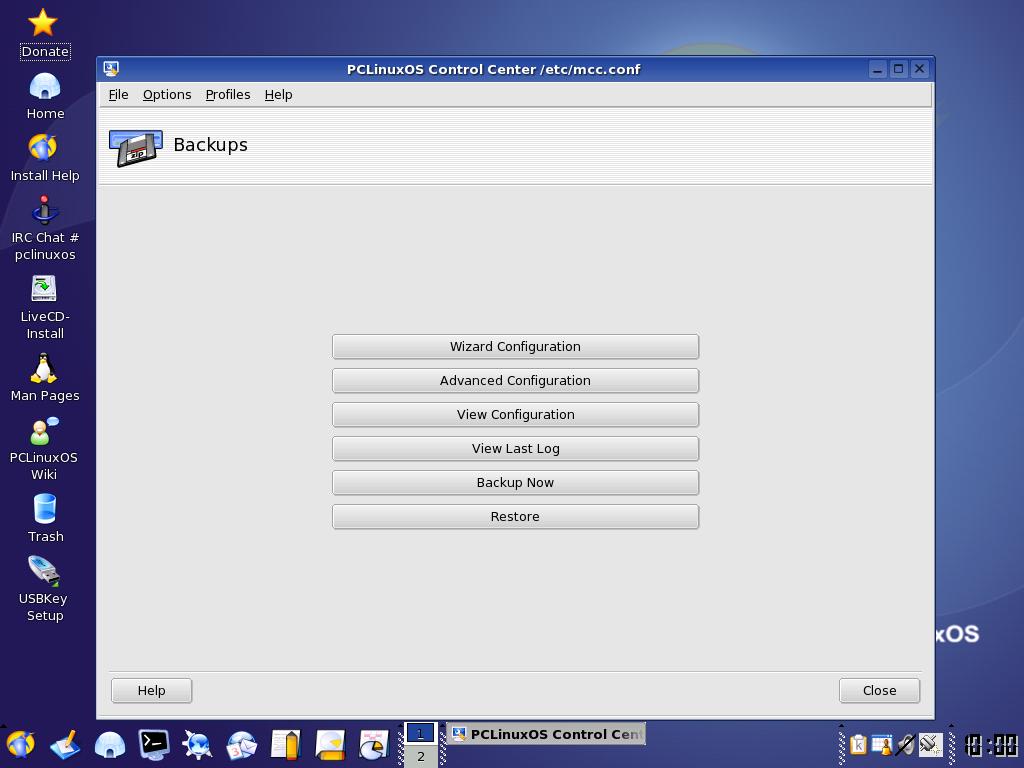This screenshot has width=1024, height=768.
Task: Click the Control Center title bar icon
Action: (x=111, y=69)
